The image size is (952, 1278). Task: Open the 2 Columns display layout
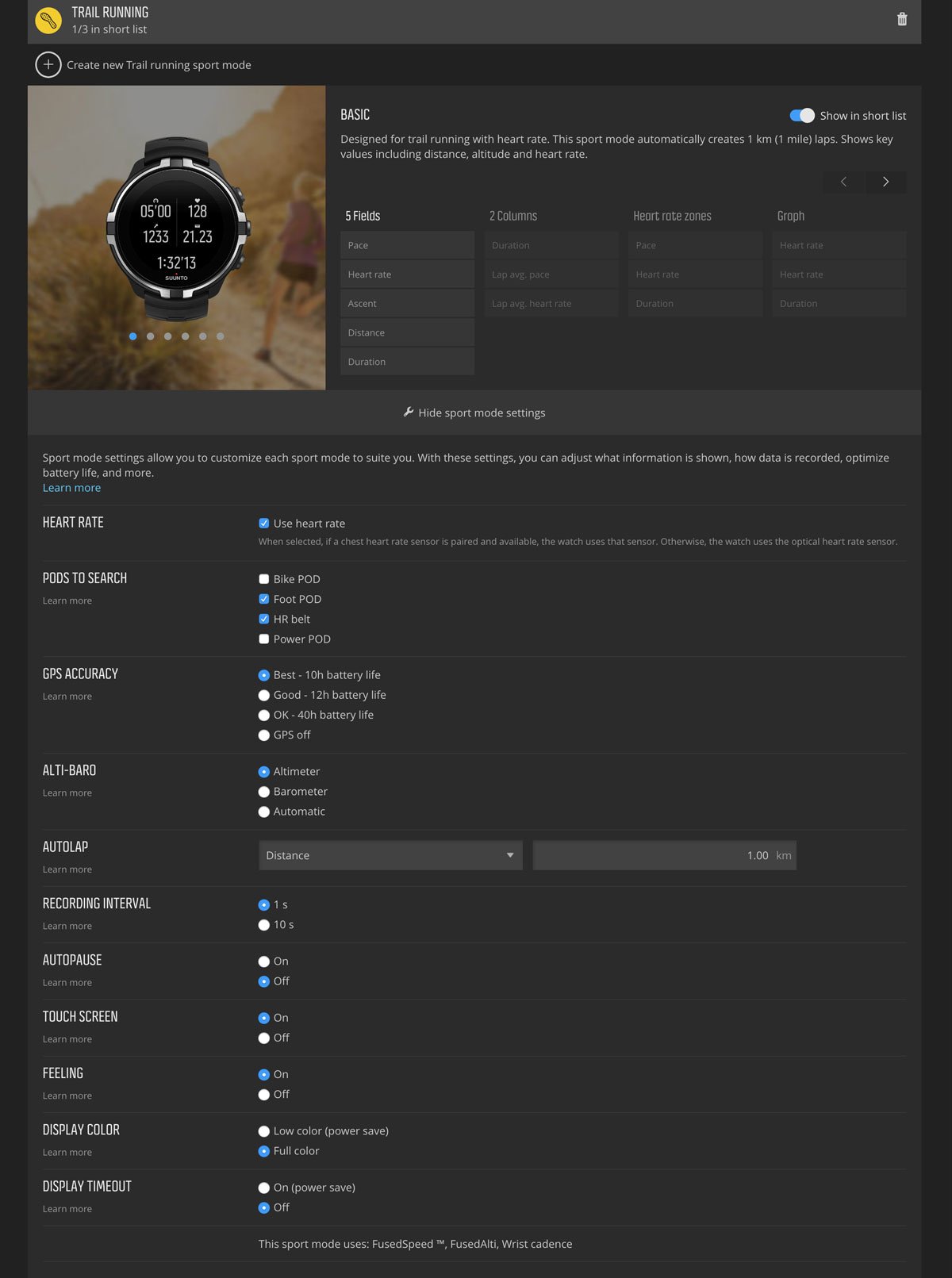pyautogui.click(x=513, y=216)
